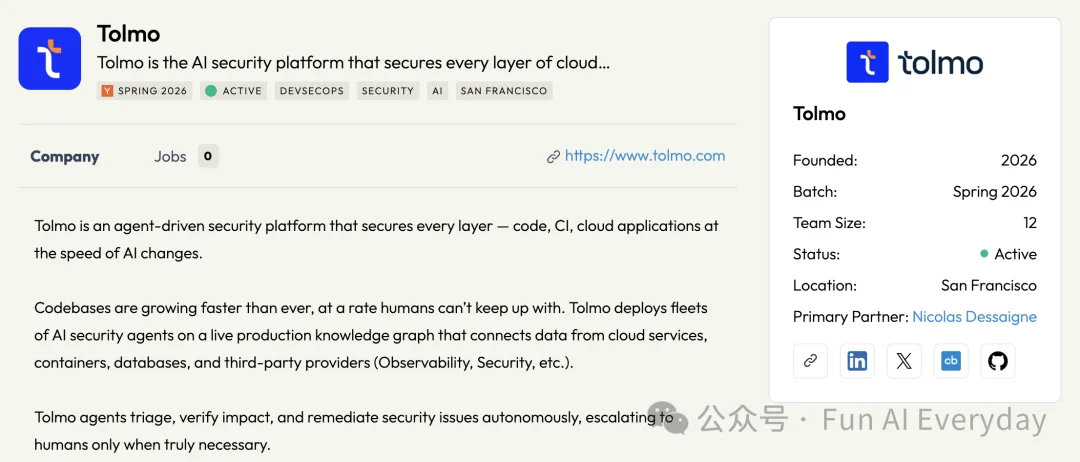Click the SAN FRANCISCO location tag

(x=503, y=91)
